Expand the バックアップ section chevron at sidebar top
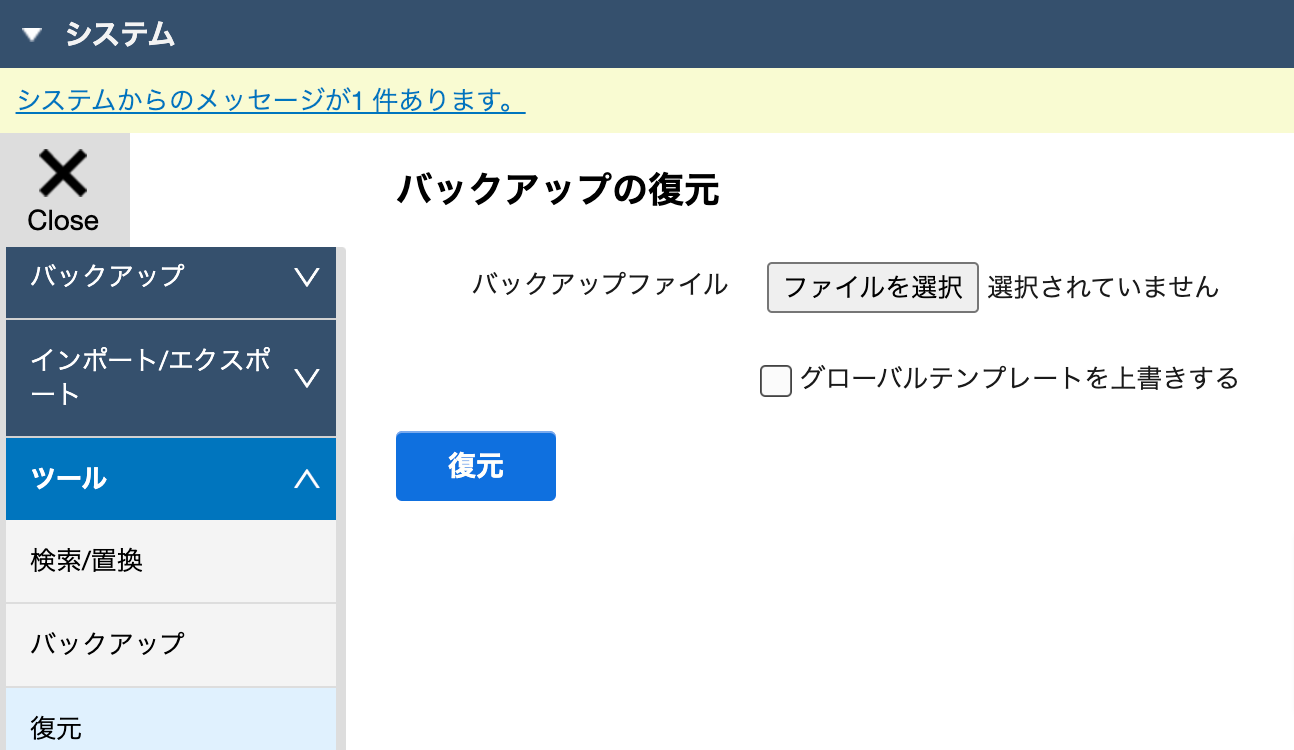This screenshot has width=1294, height=750. click(x=307, y=277)
